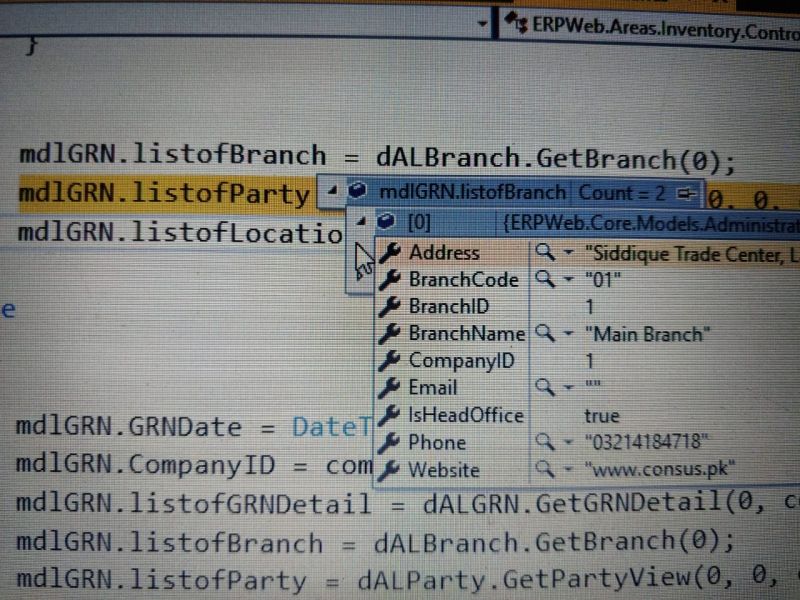
Task: Click the Count = 2 value in datatip
Action: pyautogui.click(x=622, y=193)
